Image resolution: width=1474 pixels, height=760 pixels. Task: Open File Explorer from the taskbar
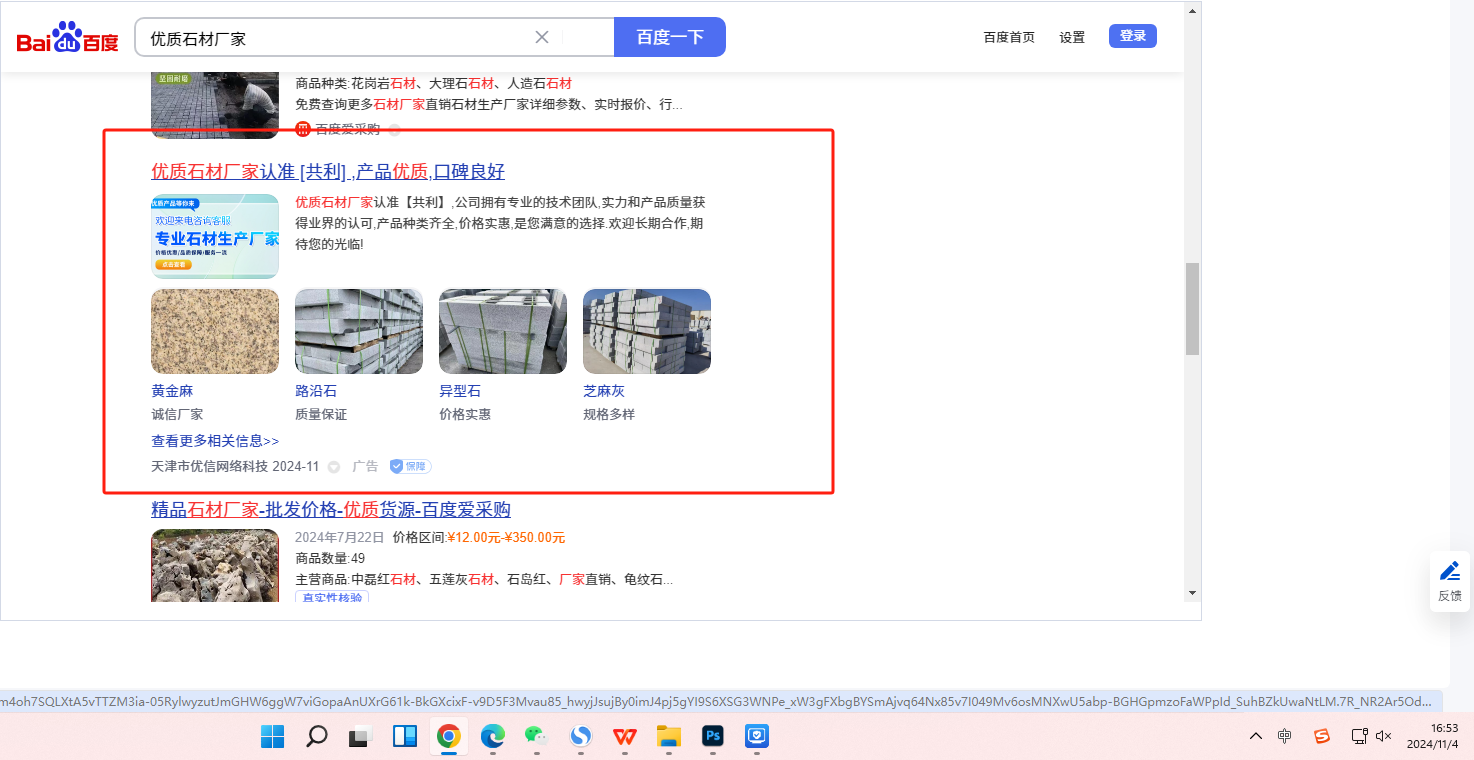pyautogui.click(x=669, y=737)
